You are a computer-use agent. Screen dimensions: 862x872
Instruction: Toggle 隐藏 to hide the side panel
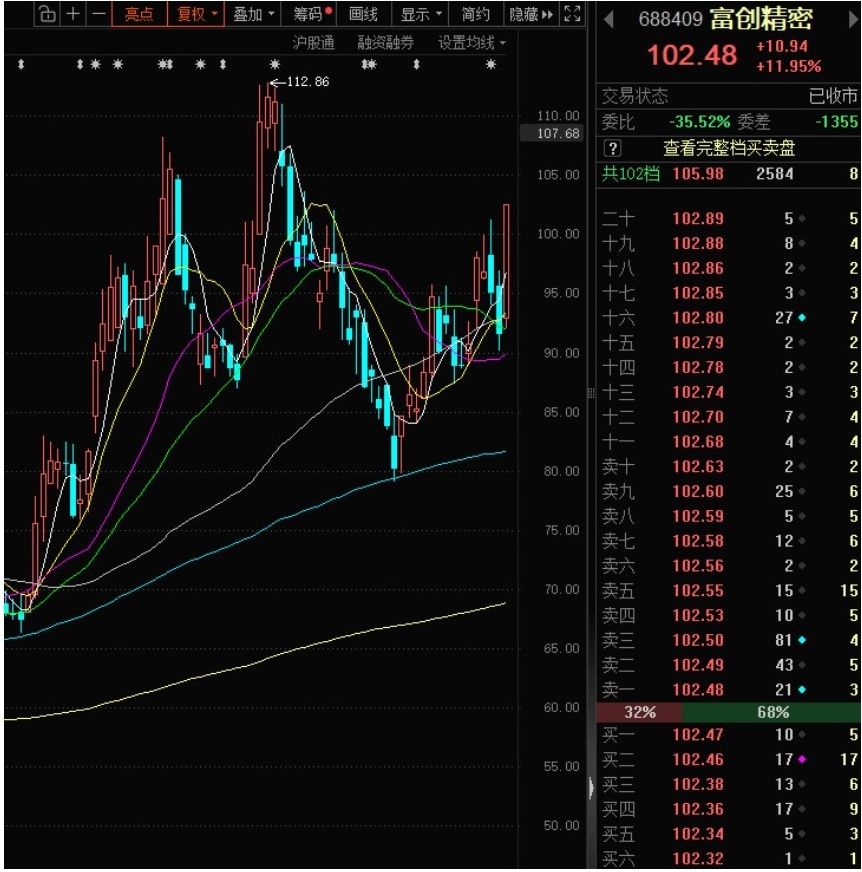point(530,14)
